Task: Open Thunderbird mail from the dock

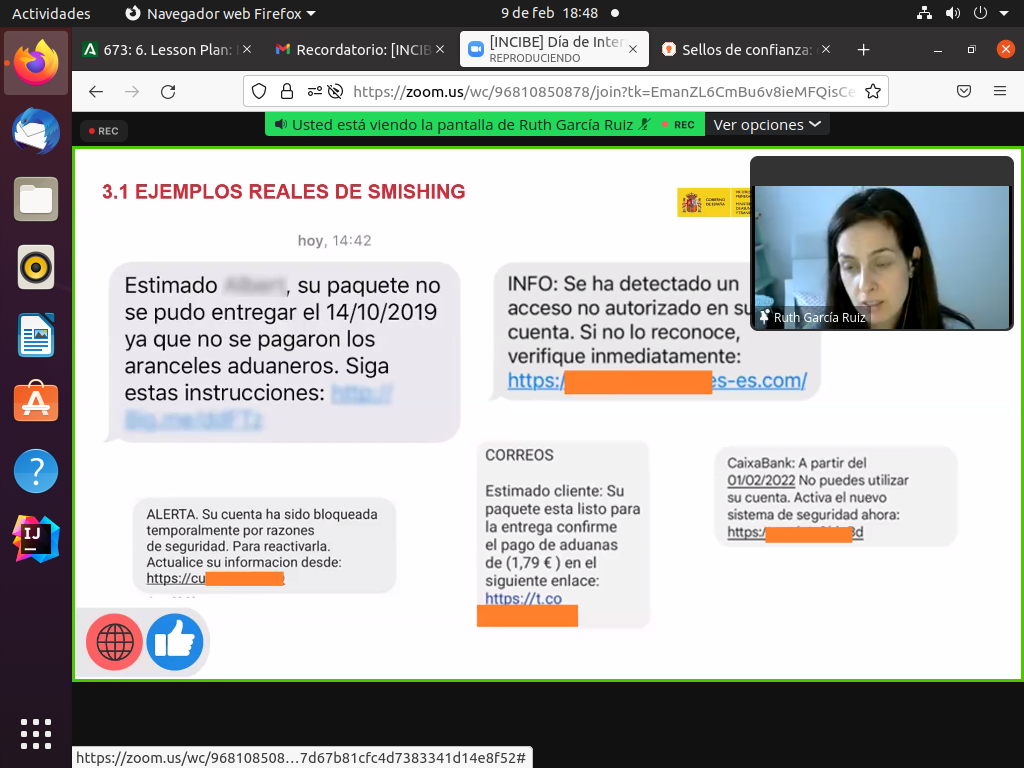Action: (x=36, y=131)
